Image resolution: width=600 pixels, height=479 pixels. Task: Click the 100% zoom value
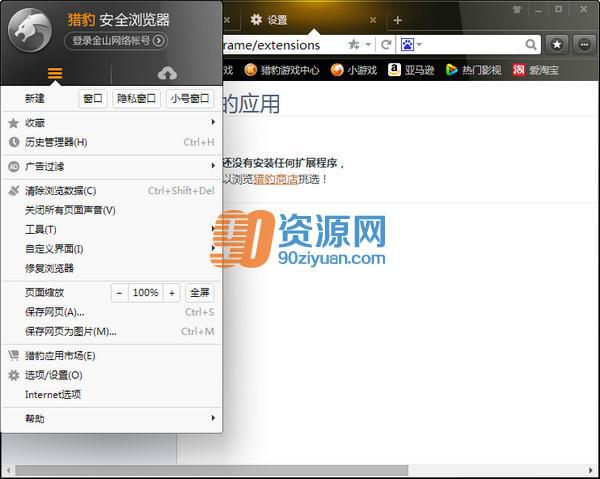[x=145, y=293]
